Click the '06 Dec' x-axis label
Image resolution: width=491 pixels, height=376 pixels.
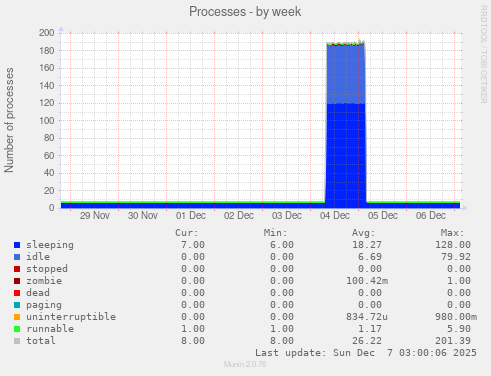point(431,216)
